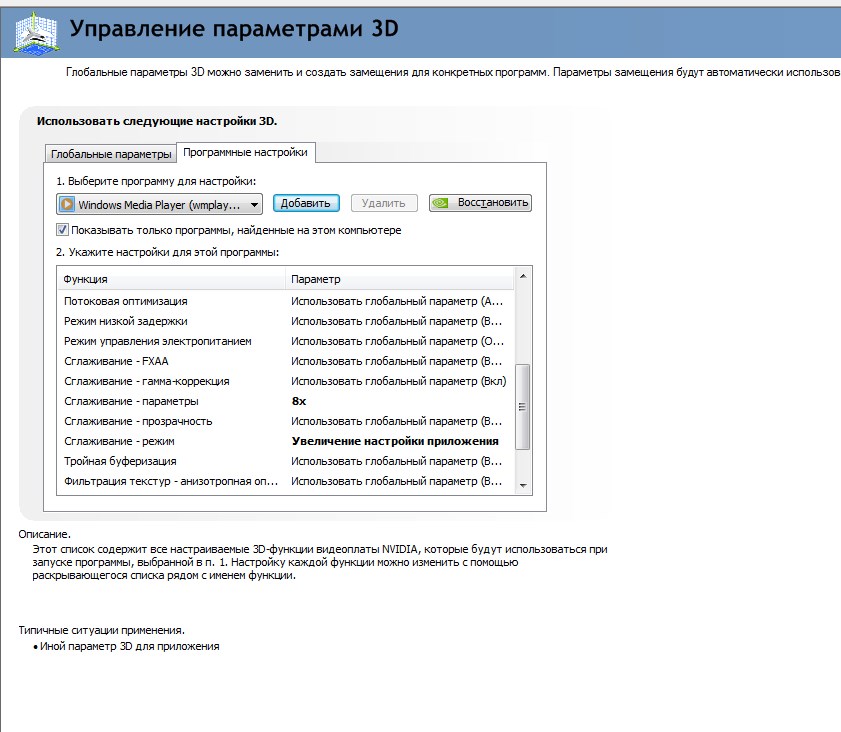
Task: Open the 8x value for Сглаживание - параметры
Action: [298, 401]
